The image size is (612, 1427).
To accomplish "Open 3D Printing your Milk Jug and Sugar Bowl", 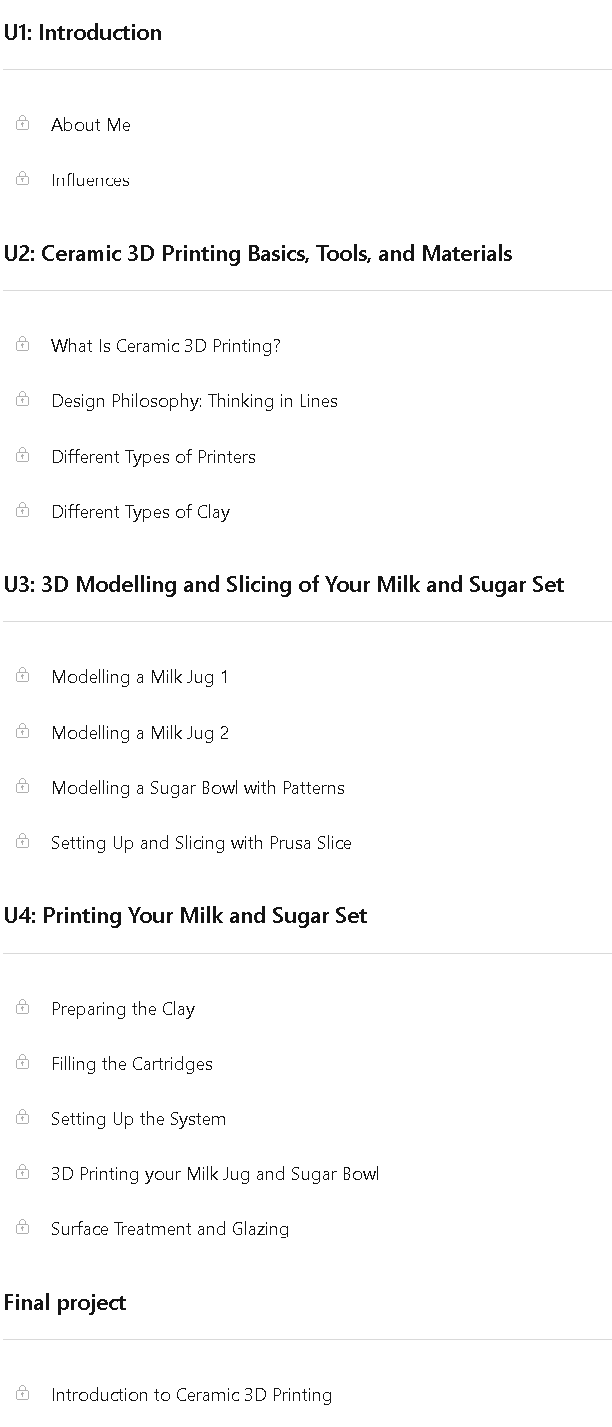I will pyautogui.click(x=215, y=1174).
